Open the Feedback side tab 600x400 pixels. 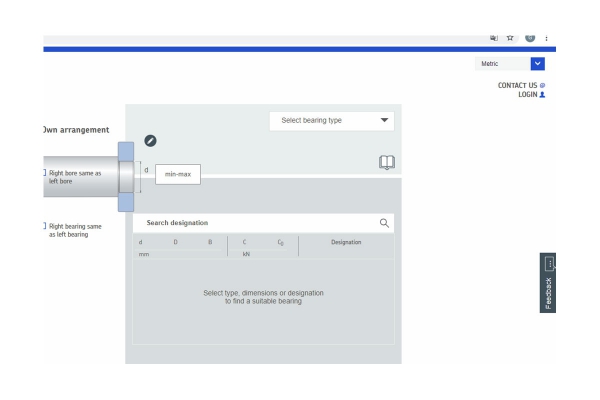(x=548, y=283)
